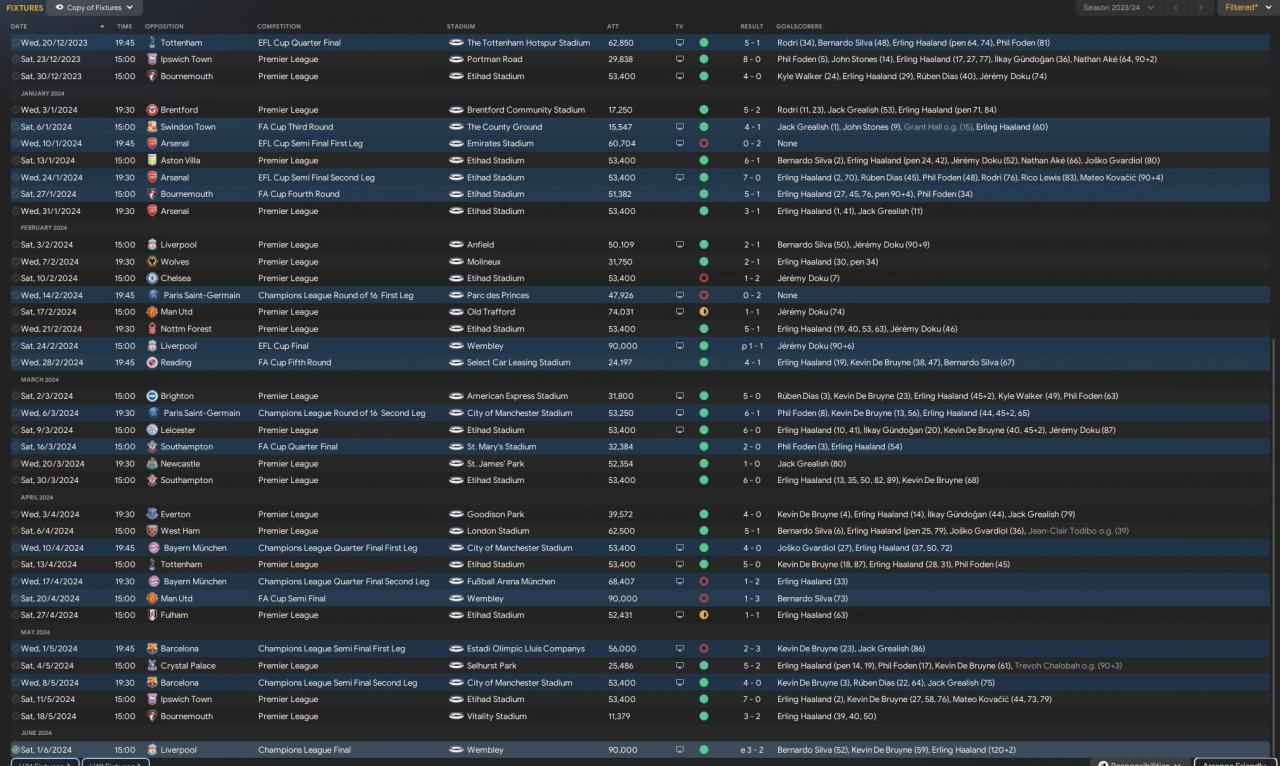Click Tottenham badge in the 20/12/2023 row
This screenshot has height=766, width=1280.
click(x=152, y=43)
